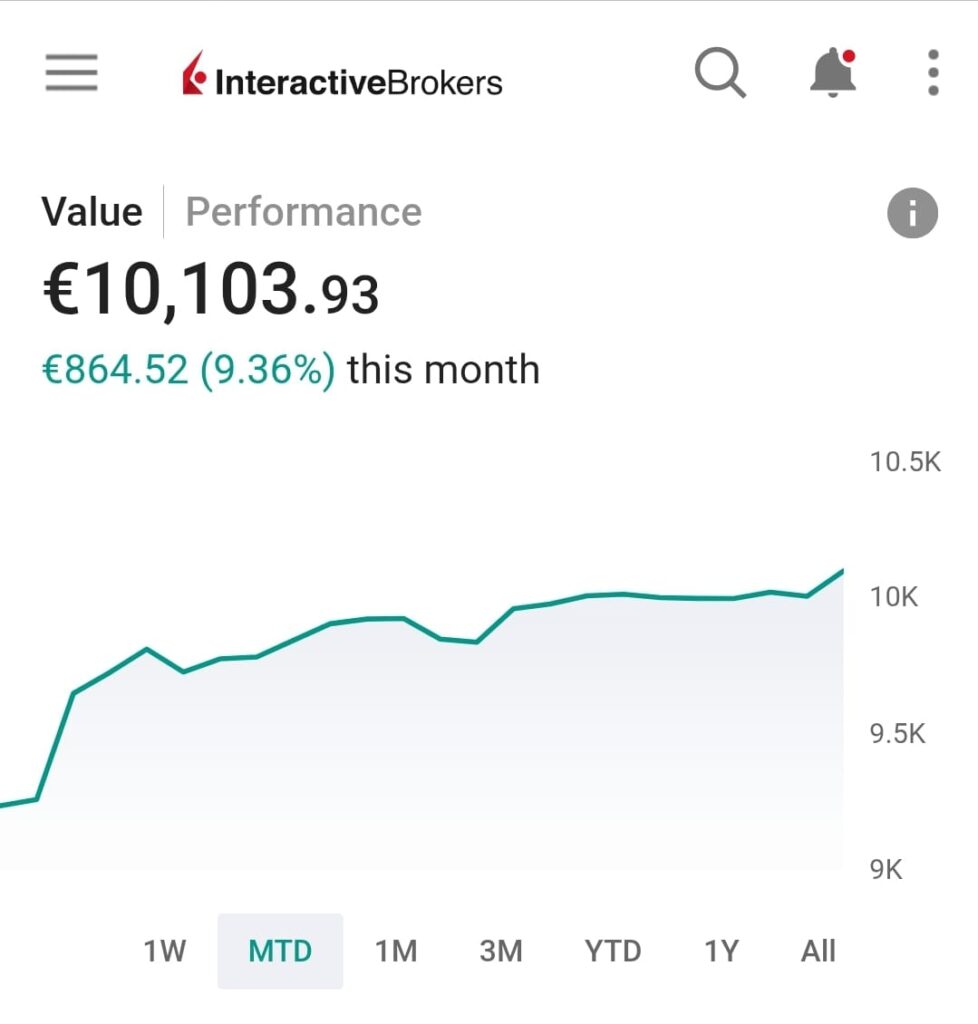The image size is (978, 1024).
Task: Tap the €10,103.93 account value
Action: pos(210,292)
